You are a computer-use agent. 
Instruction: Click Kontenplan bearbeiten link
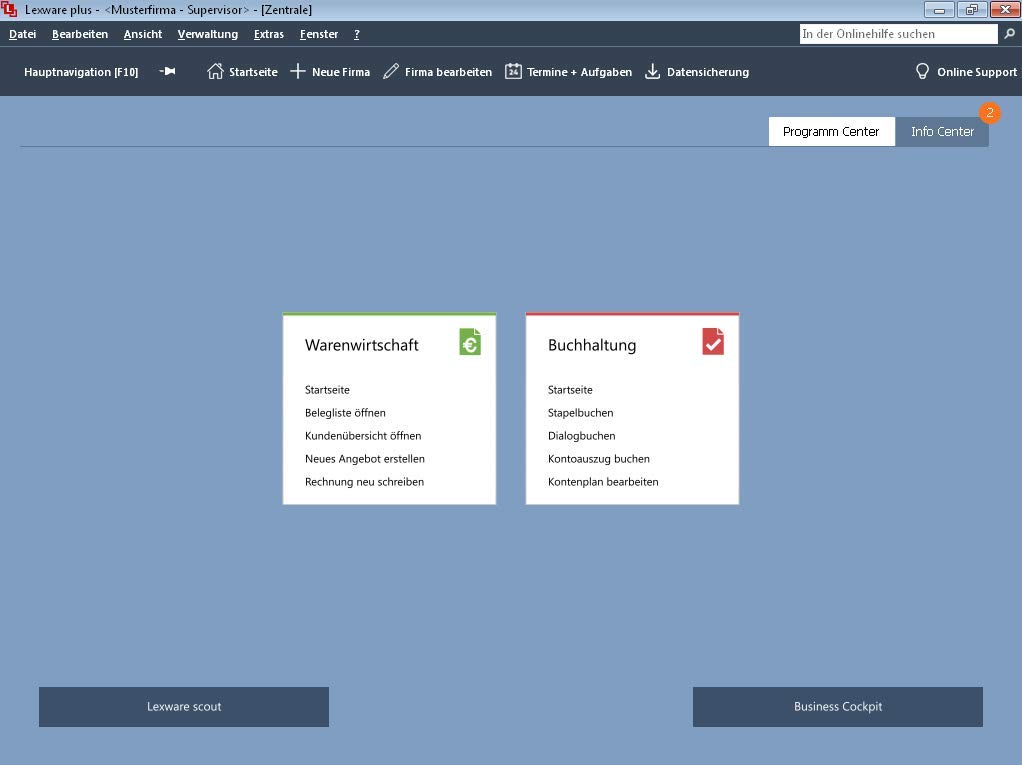click(603, 482)
